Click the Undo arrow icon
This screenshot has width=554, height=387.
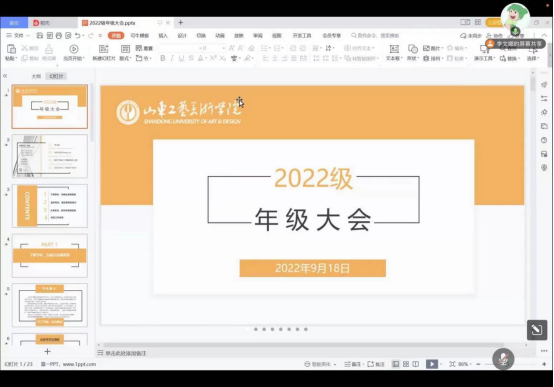77,35
